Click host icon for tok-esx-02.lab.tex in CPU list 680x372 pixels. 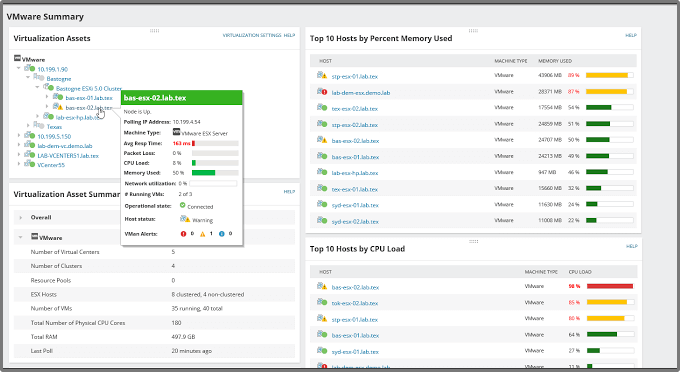click(x=322, y=302)
